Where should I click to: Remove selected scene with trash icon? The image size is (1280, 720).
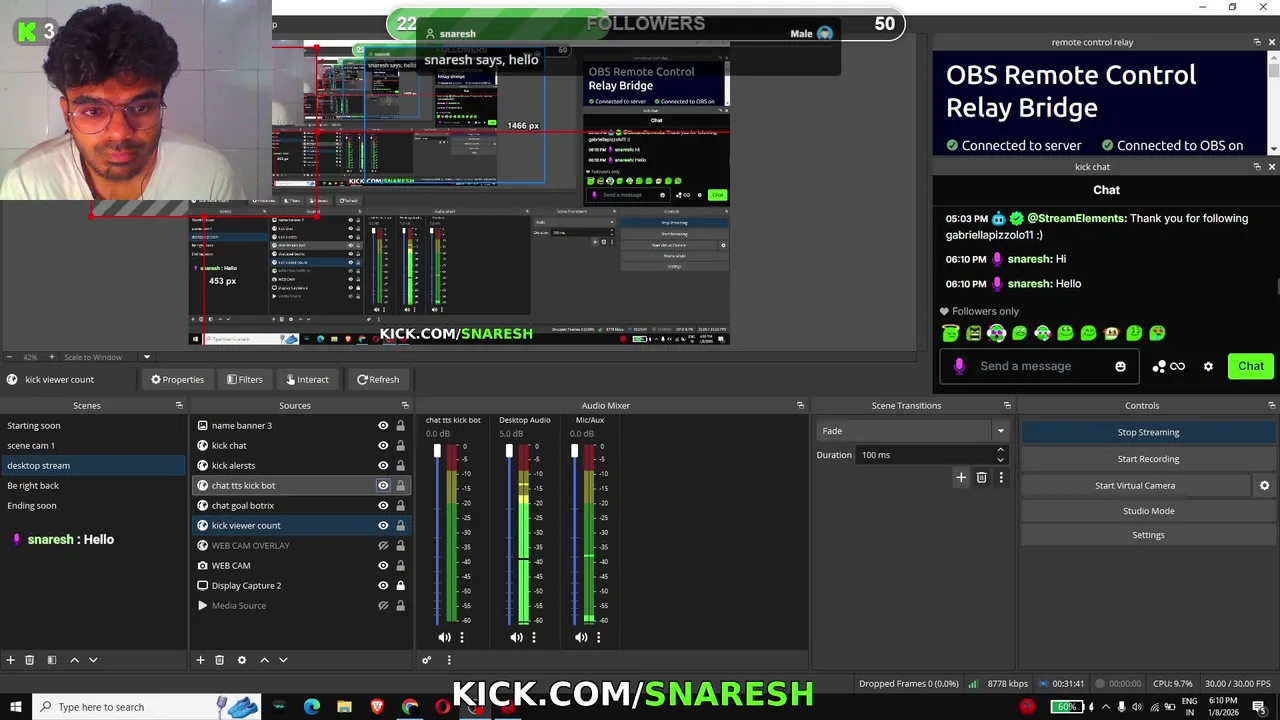click(30, 660)
